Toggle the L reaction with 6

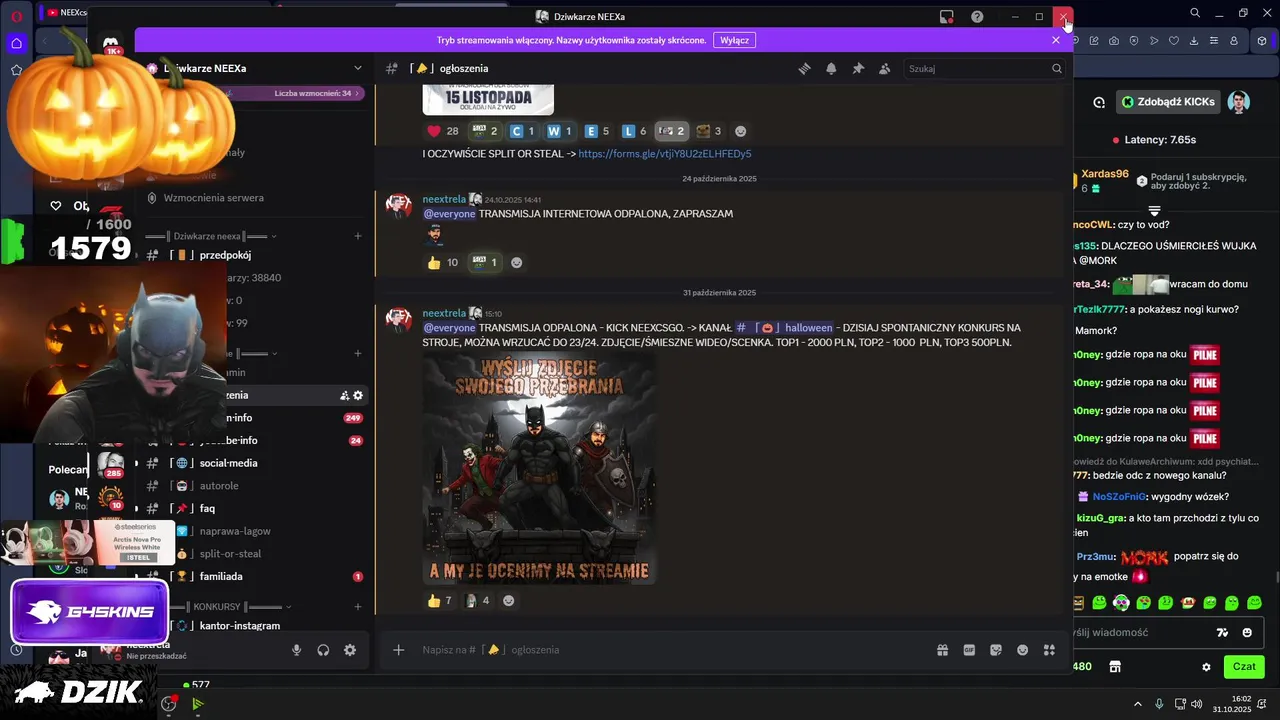coord(634,131)
